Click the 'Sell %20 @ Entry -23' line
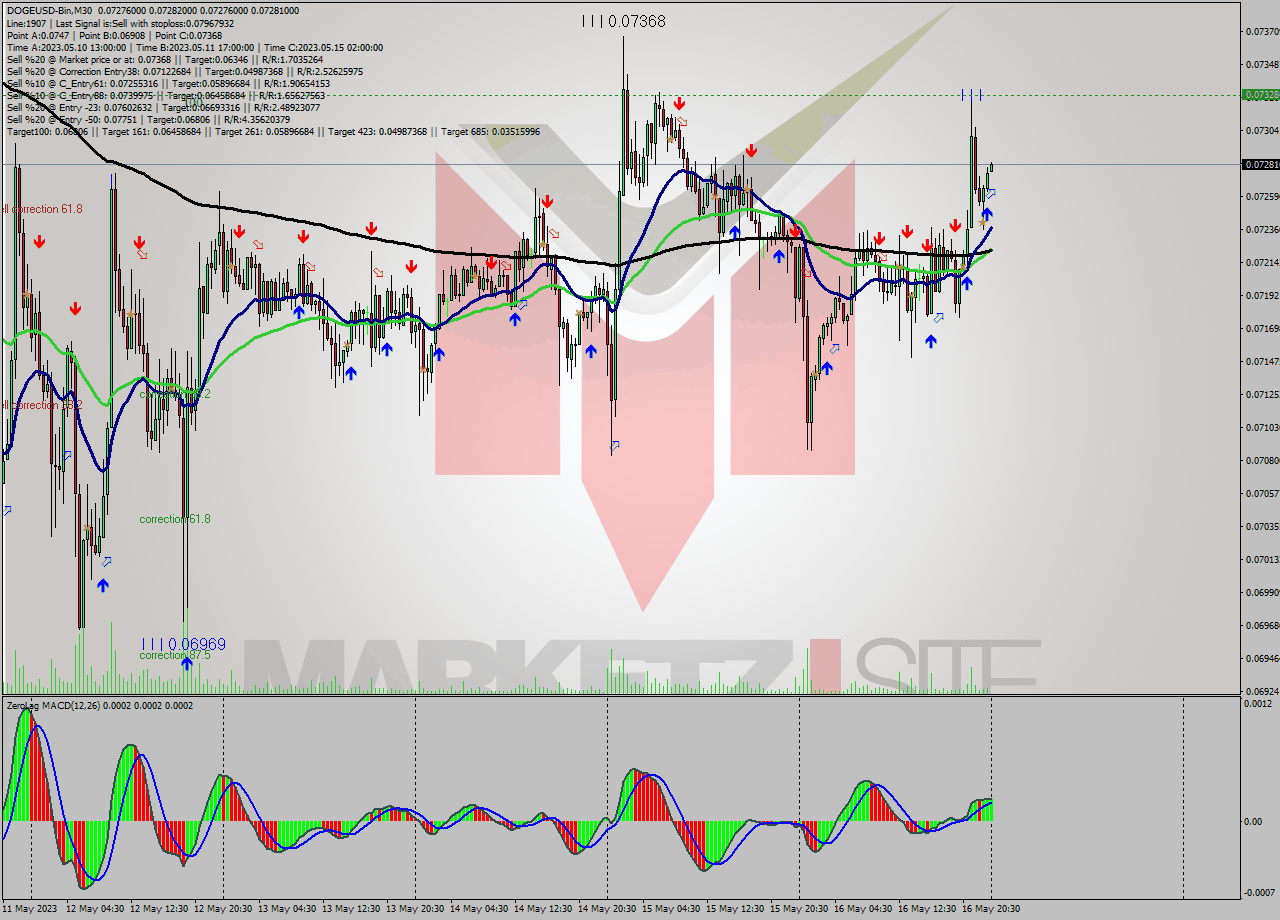This screenshot has width=1280, height=920. (x=163, y=108)
